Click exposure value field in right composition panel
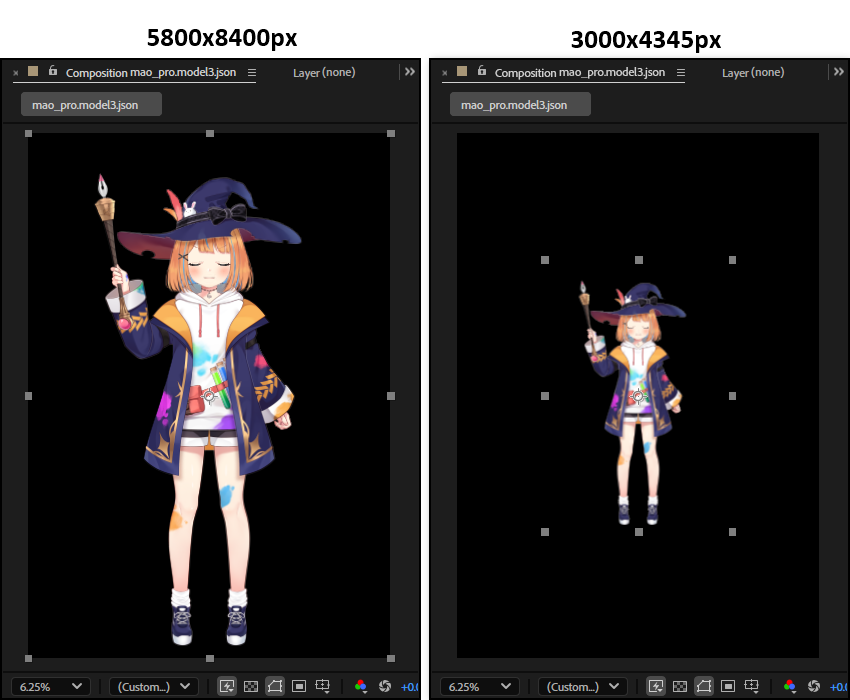 coord(839,687)
